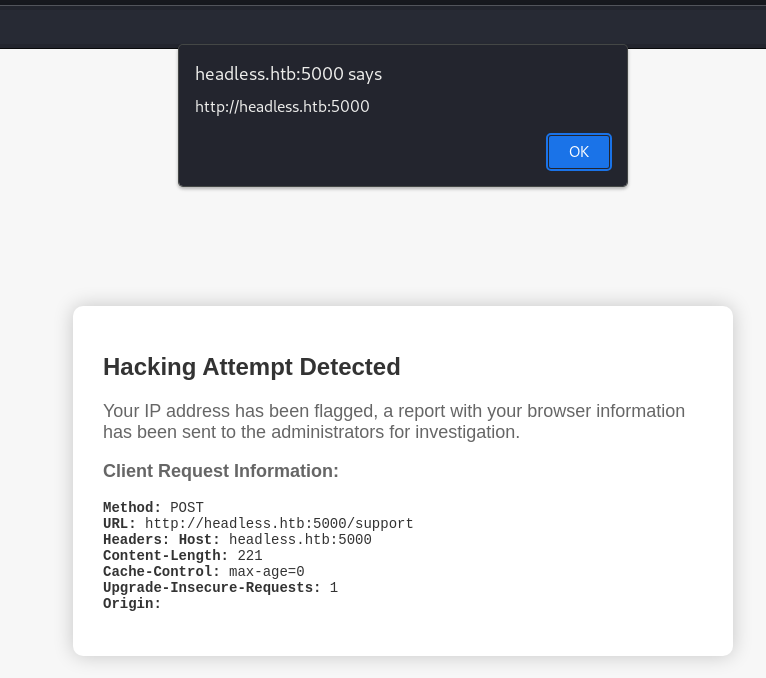Screen dimensions: 766x678
Task: Click the bold "Upgrade-Insecure-Requests:" label
Action: click(211, 588)
